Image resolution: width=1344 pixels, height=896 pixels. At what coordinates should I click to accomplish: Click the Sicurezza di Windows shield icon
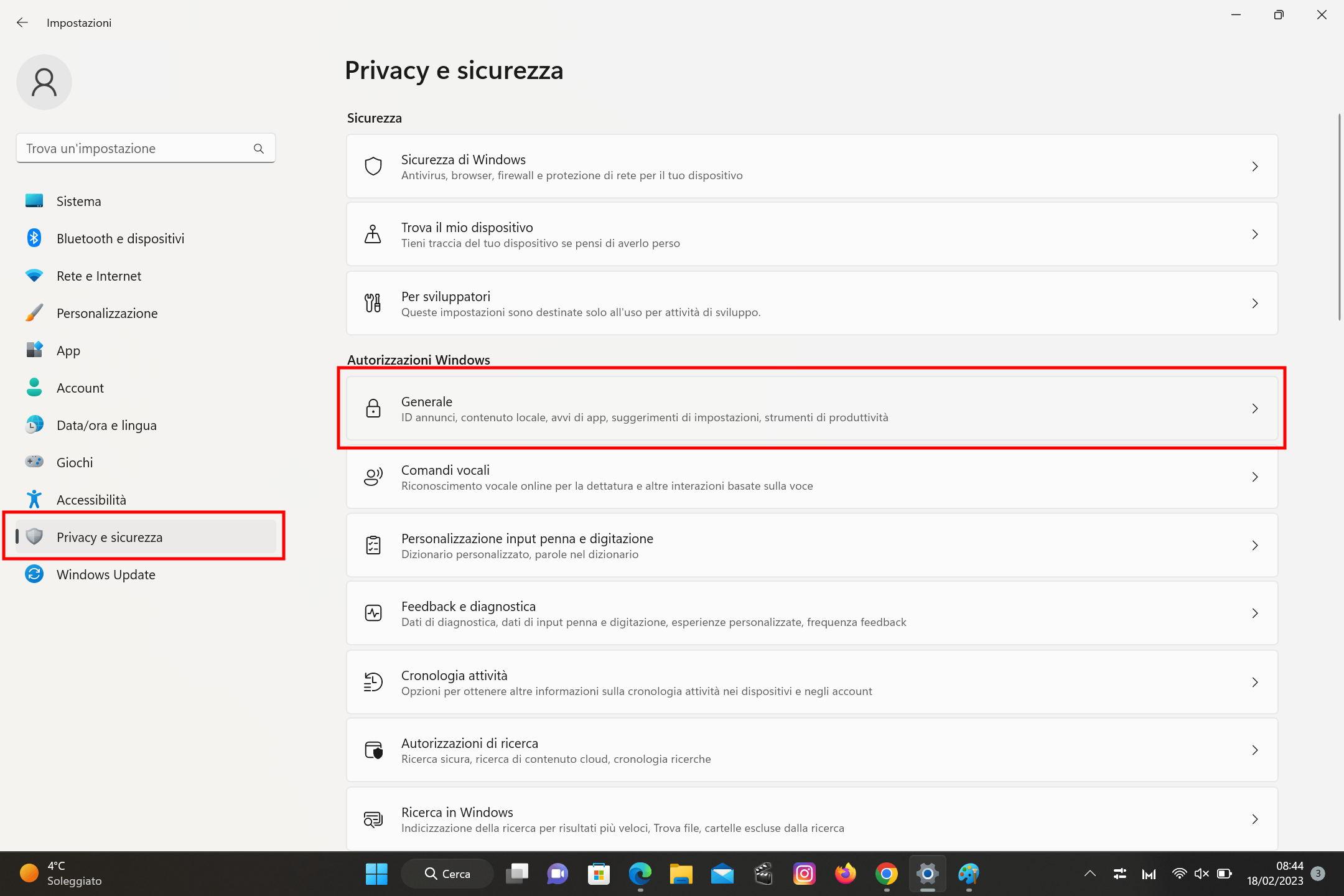pos(373,166)
